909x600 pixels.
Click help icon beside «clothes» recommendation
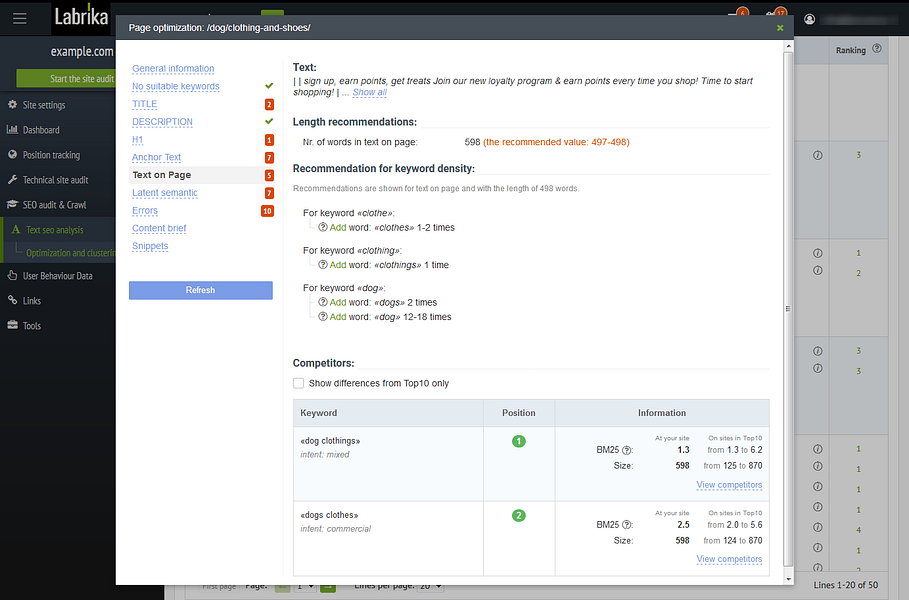(323, 227)
